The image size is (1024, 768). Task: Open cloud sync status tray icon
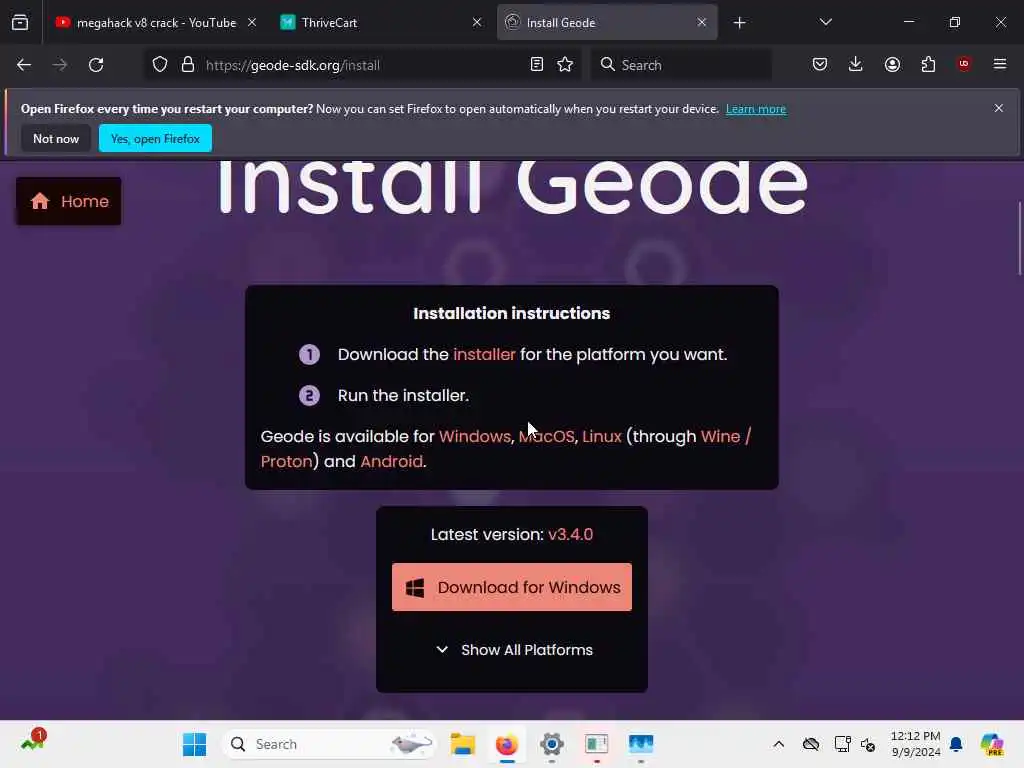(x=810, y=744)
